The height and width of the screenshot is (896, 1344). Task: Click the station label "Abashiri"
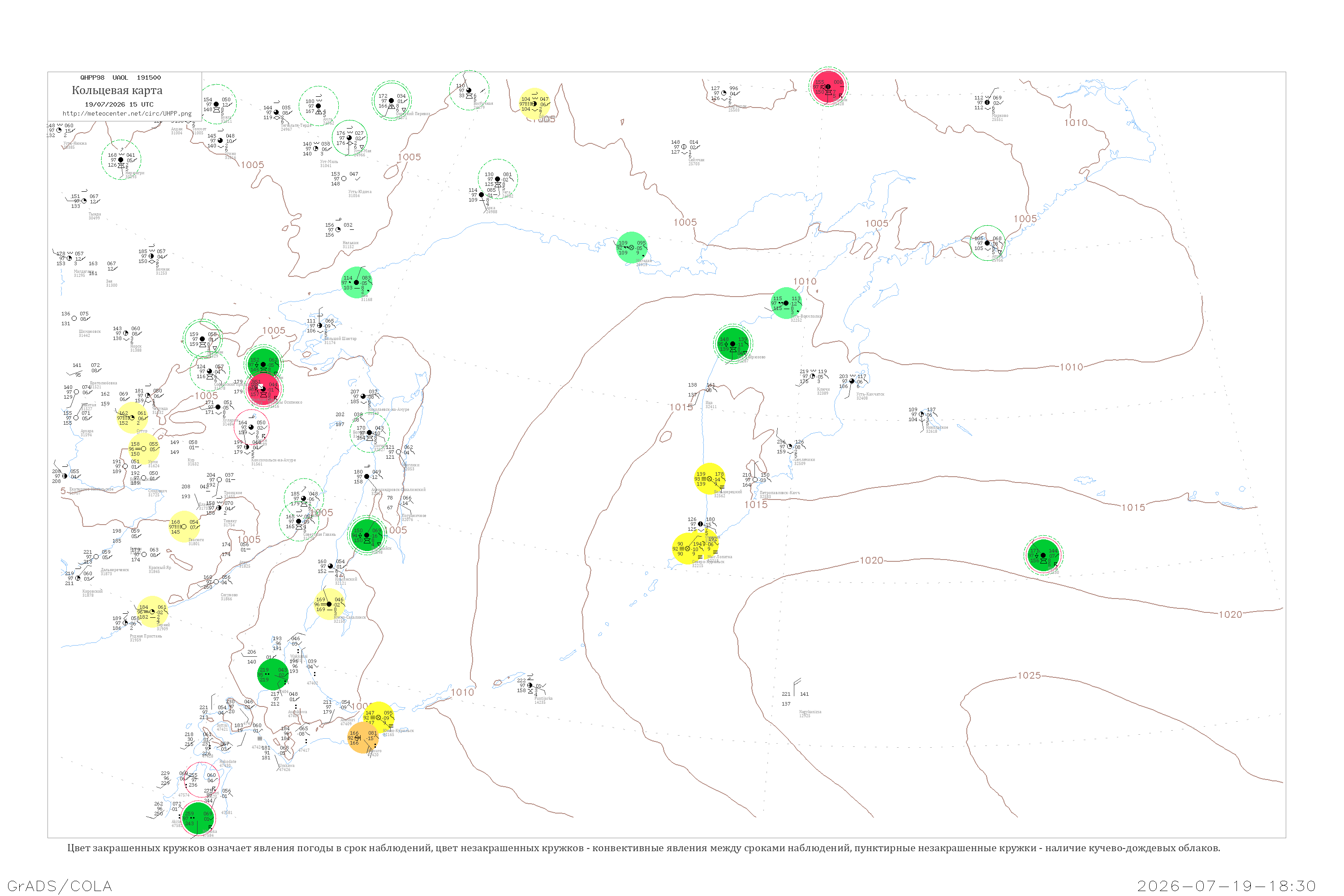coord(348,720)
